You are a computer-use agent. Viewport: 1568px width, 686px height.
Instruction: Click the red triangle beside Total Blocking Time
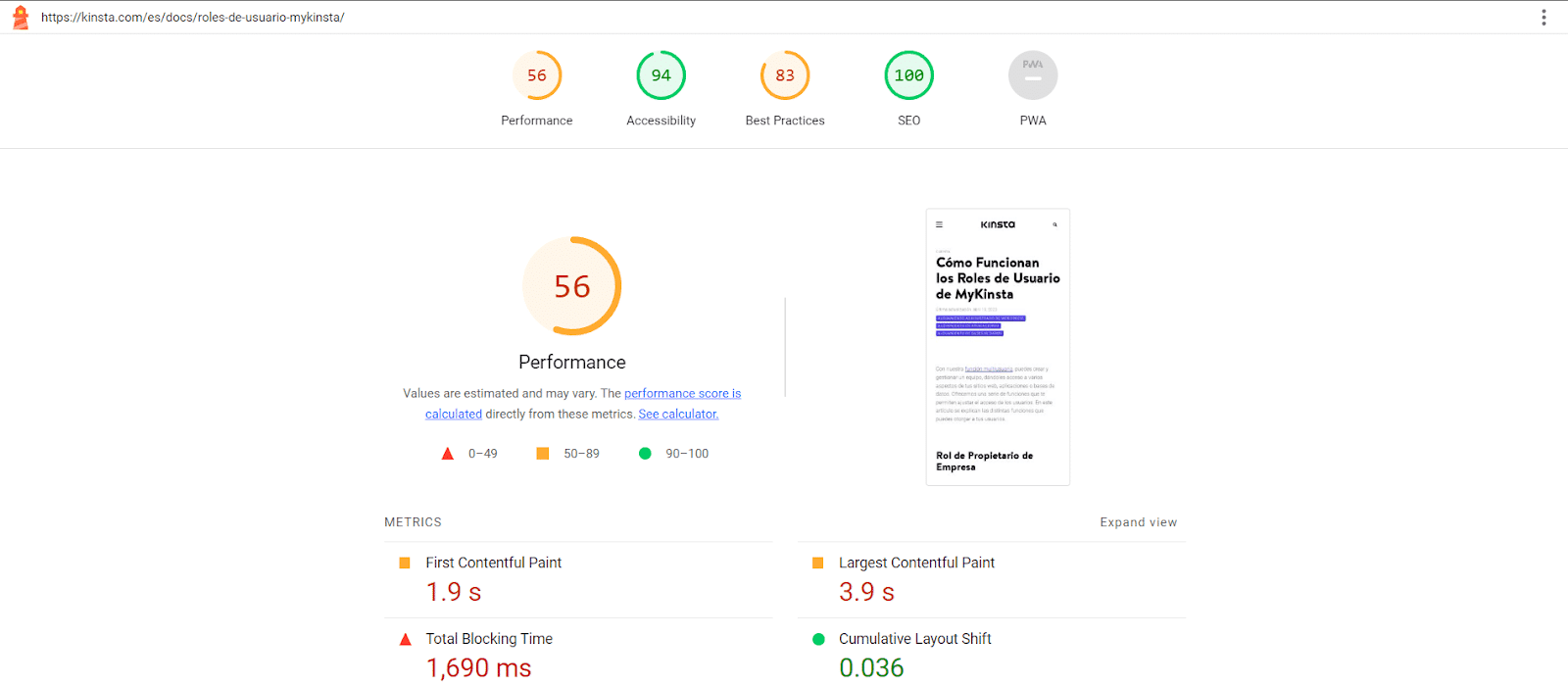[405, 639]
